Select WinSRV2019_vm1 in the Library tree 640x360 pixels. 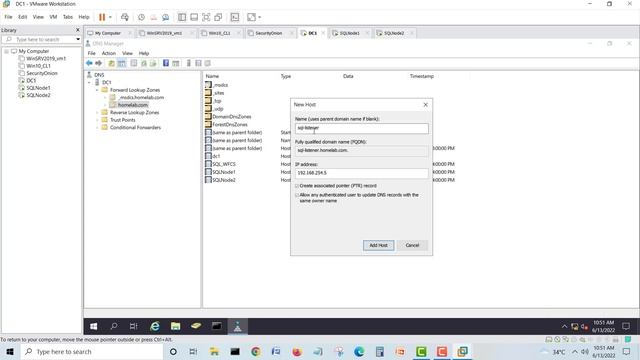46,58
